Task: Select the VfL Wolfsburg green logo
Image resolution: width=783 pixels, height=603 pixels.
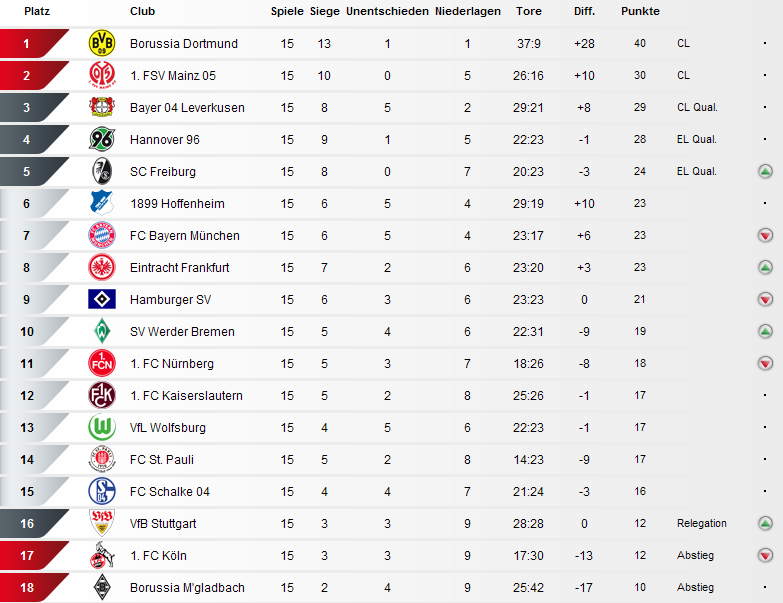Action: (x=102, y=427)
